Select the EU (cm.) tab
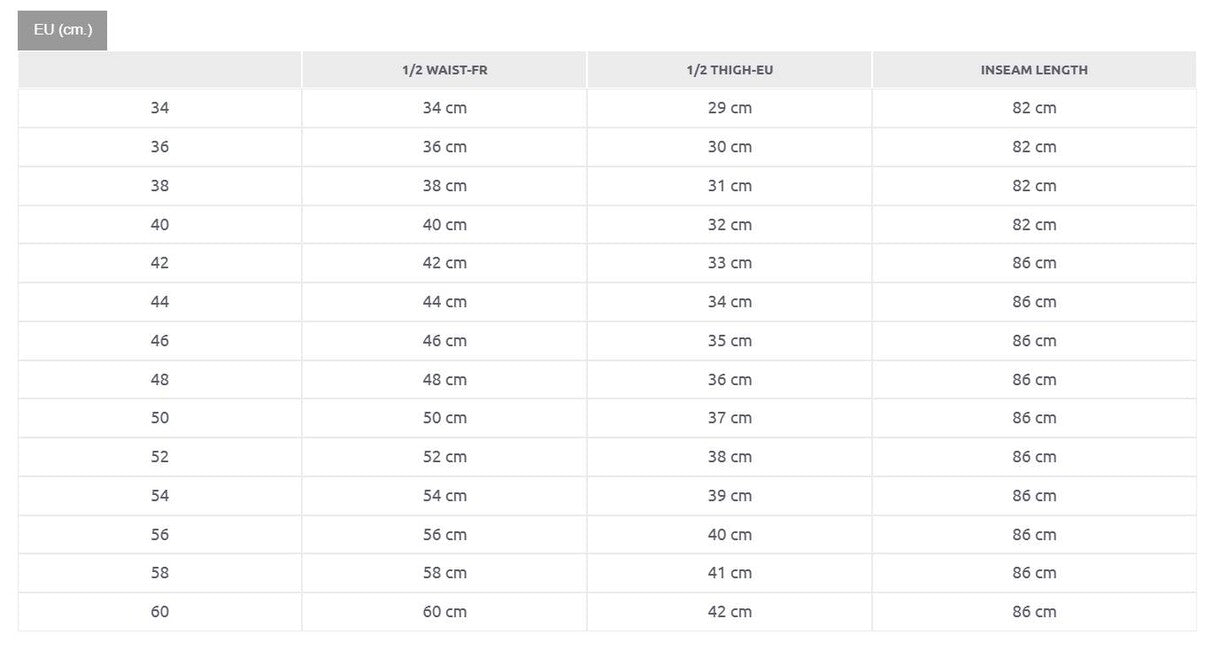 tap(62, 30)
